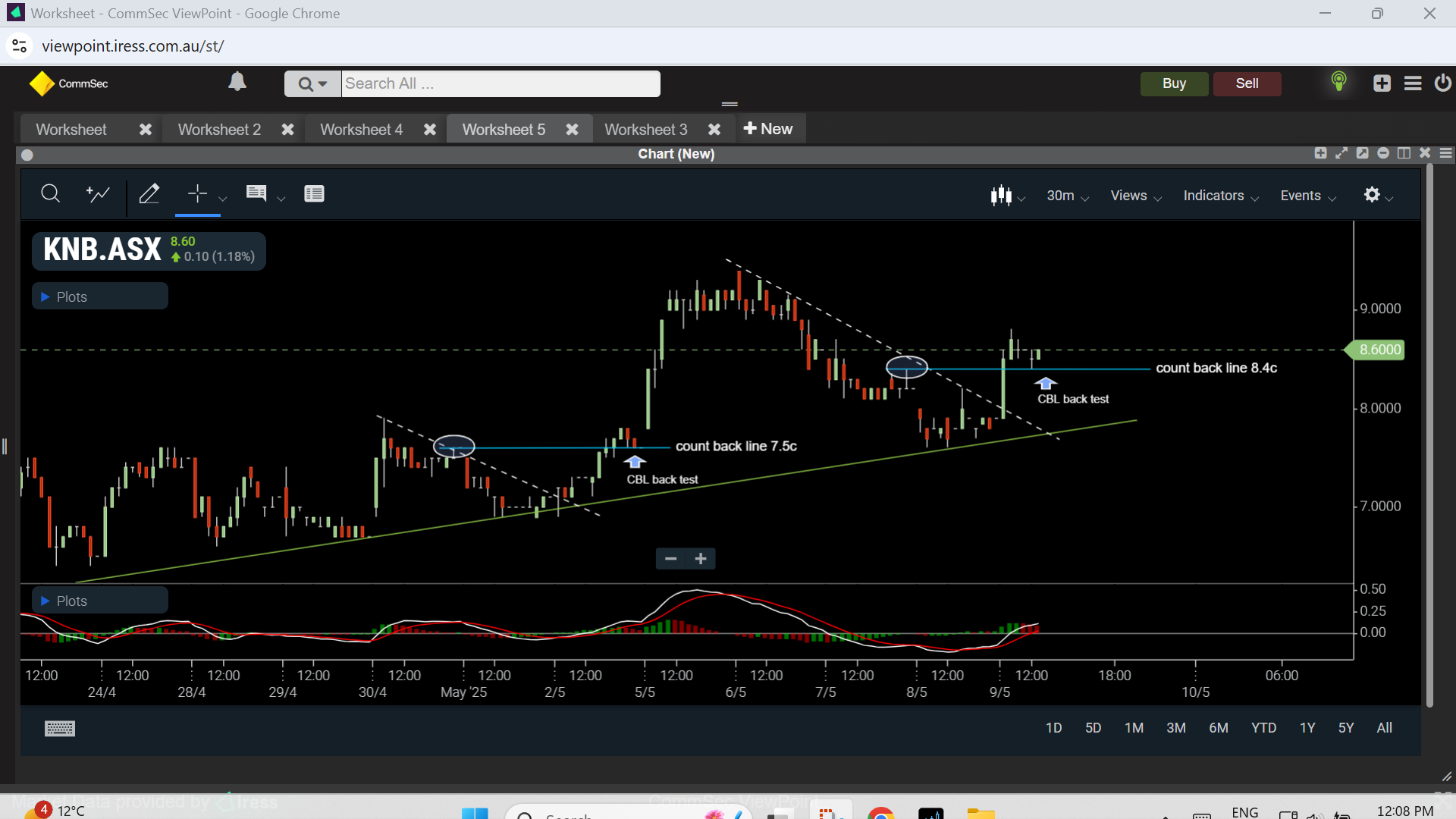Select the crosshair cursor tool
Screen dimensions: 1456x819
pos(197,194)
